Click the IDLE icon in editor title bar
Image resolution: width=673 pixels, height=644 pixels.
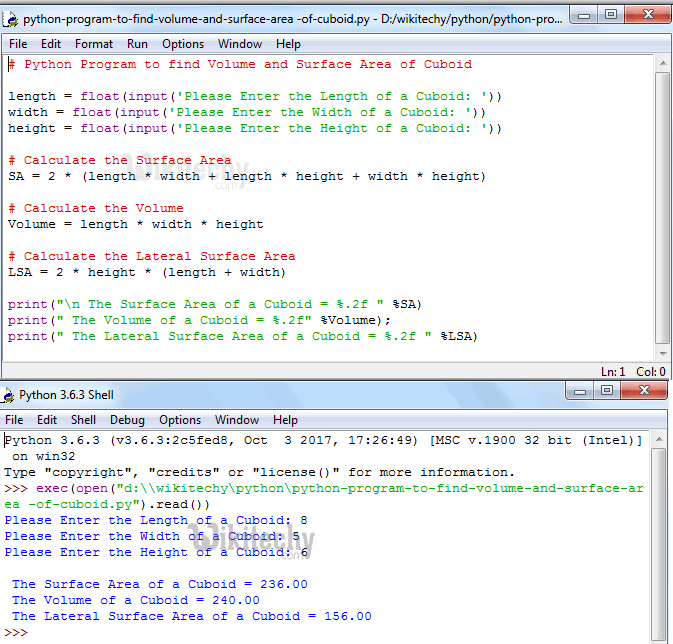pos(12,19)
